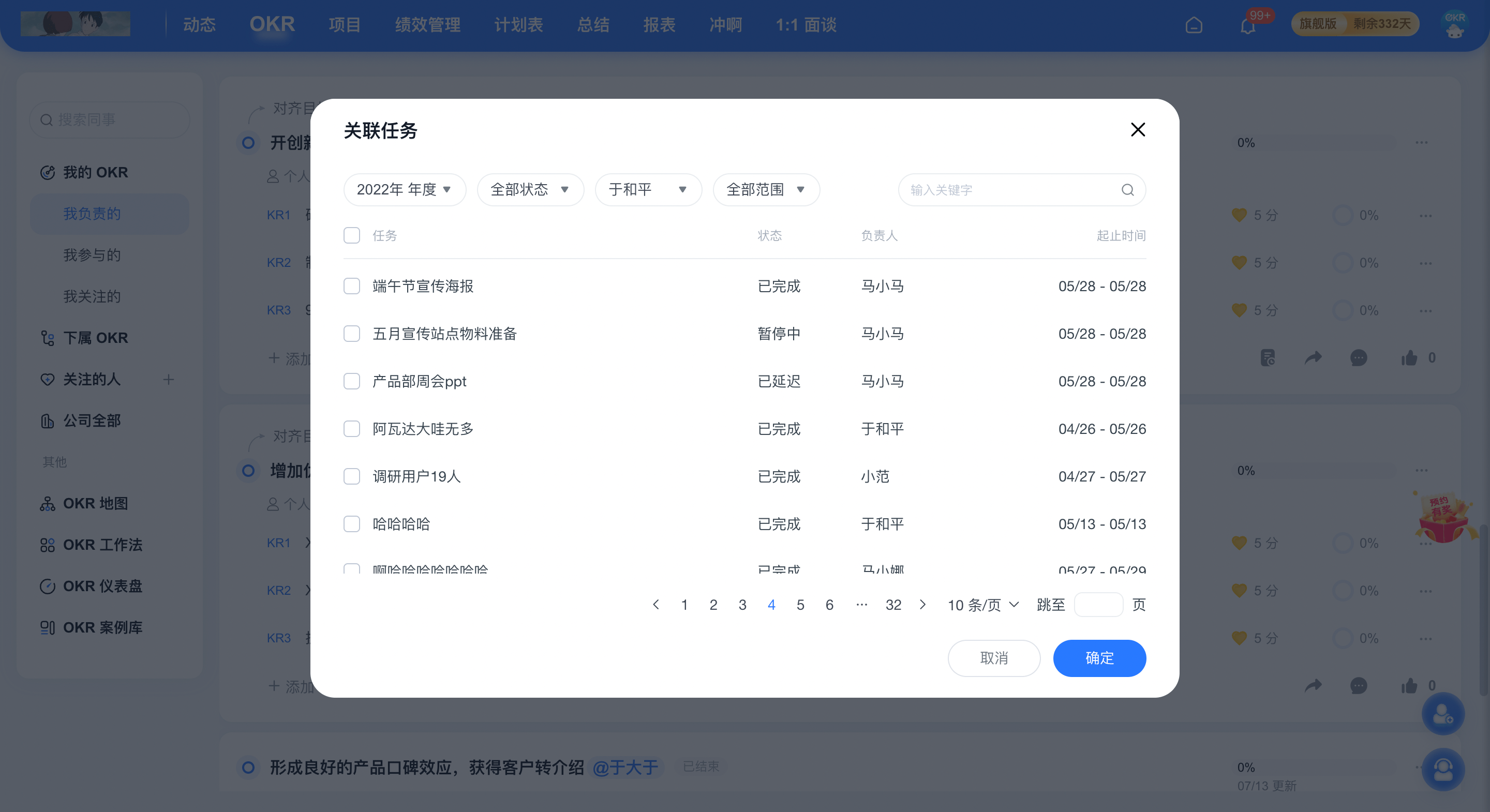Open 我参与的 in sidebar
Screen dimensions: 1490x812
pyautogui.click(x=92, y=255)
